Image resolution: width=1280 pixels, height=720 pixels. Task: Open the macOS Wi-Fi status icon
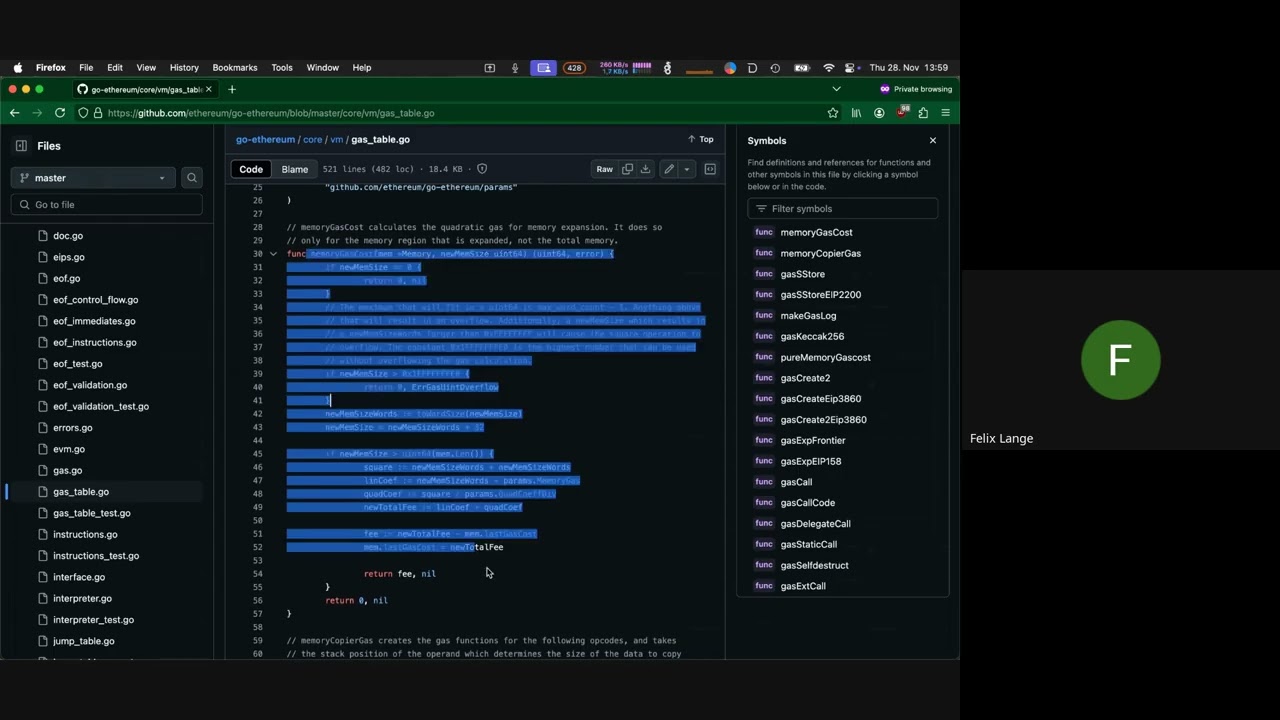(828, 68)
